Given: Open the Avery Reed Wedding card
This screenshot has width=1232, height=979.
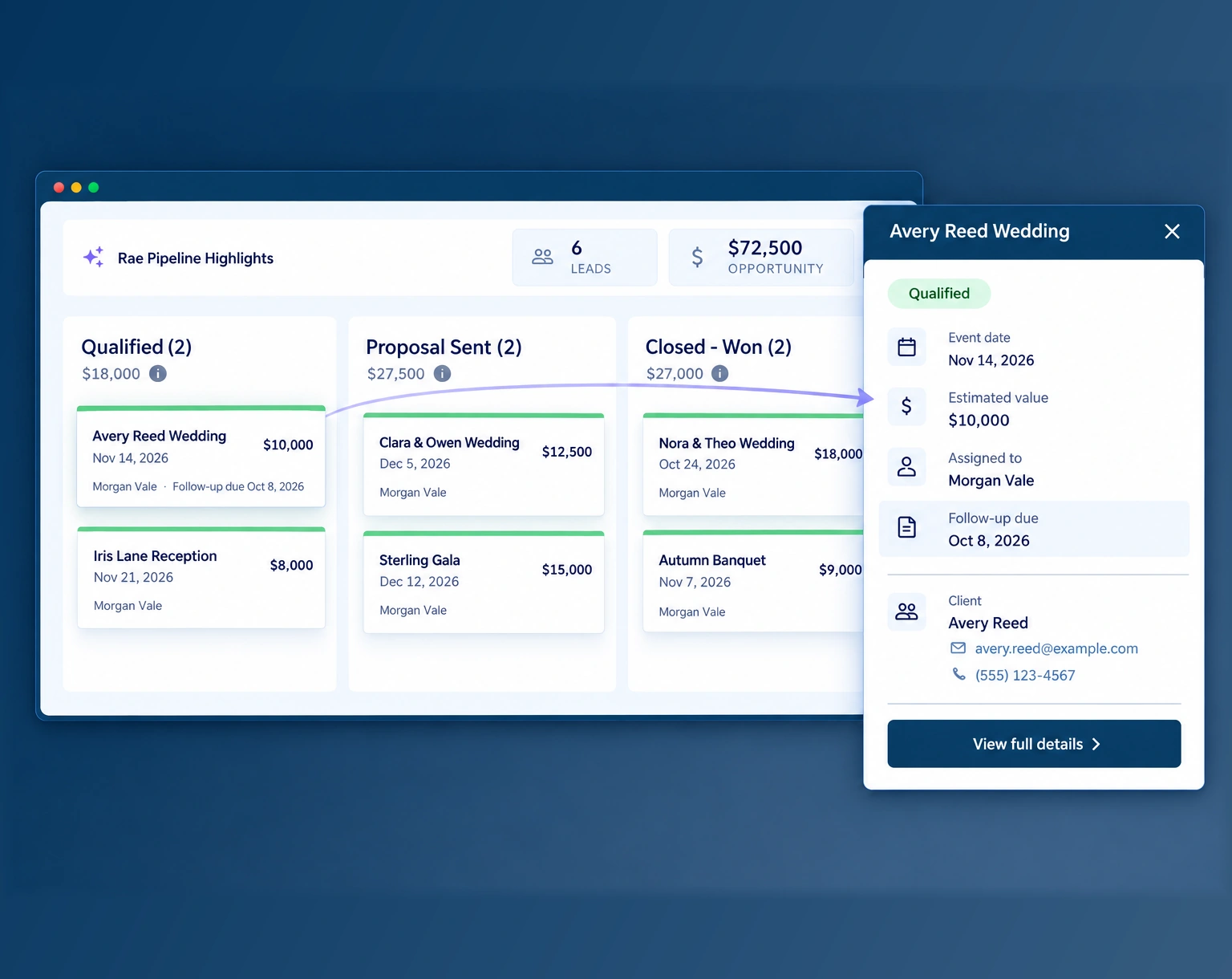Looking at the screenshot, I should click(x=201, y=457).
